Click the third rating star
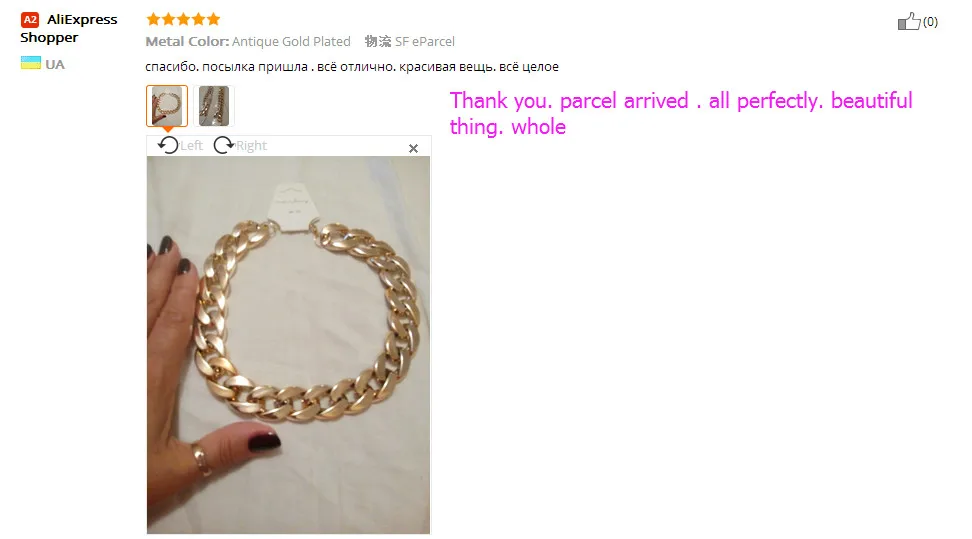 coord(183,19)
